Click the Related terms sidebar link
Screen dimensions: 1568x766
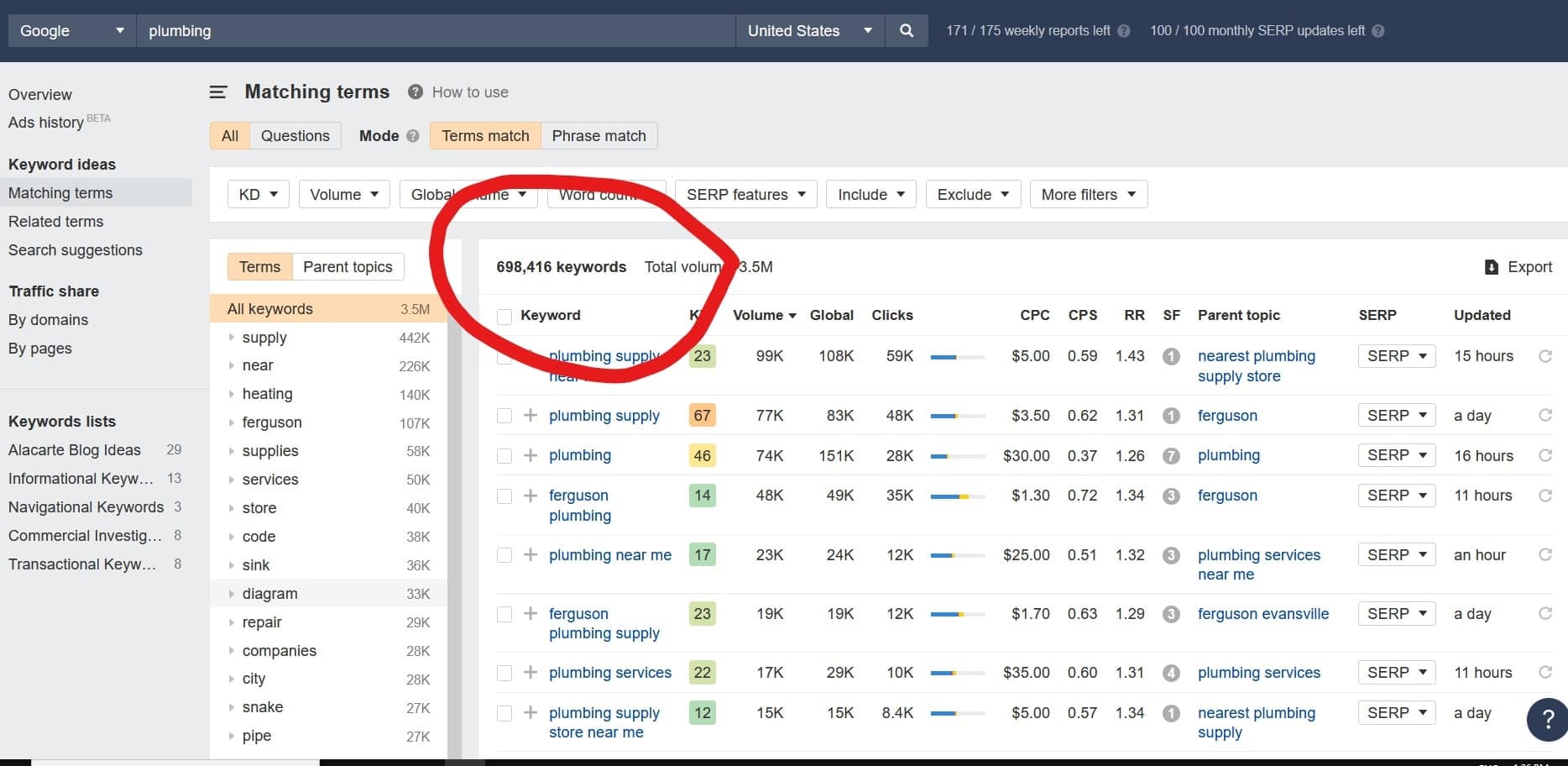coord(55,221)
